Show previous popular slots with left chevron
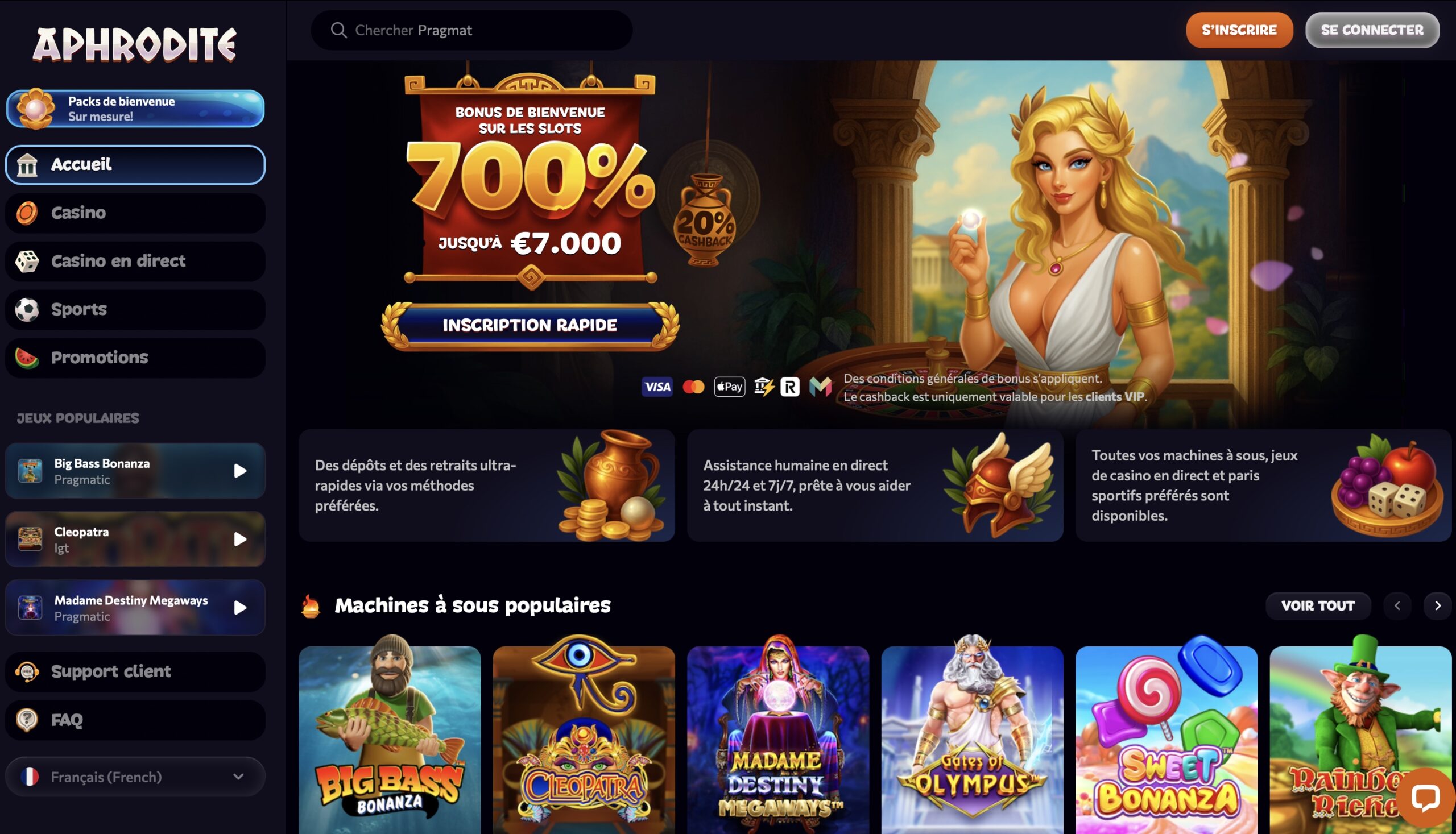Viewport: 1456px width, 834px height. pyautogui.click(x=1397, y=605)
